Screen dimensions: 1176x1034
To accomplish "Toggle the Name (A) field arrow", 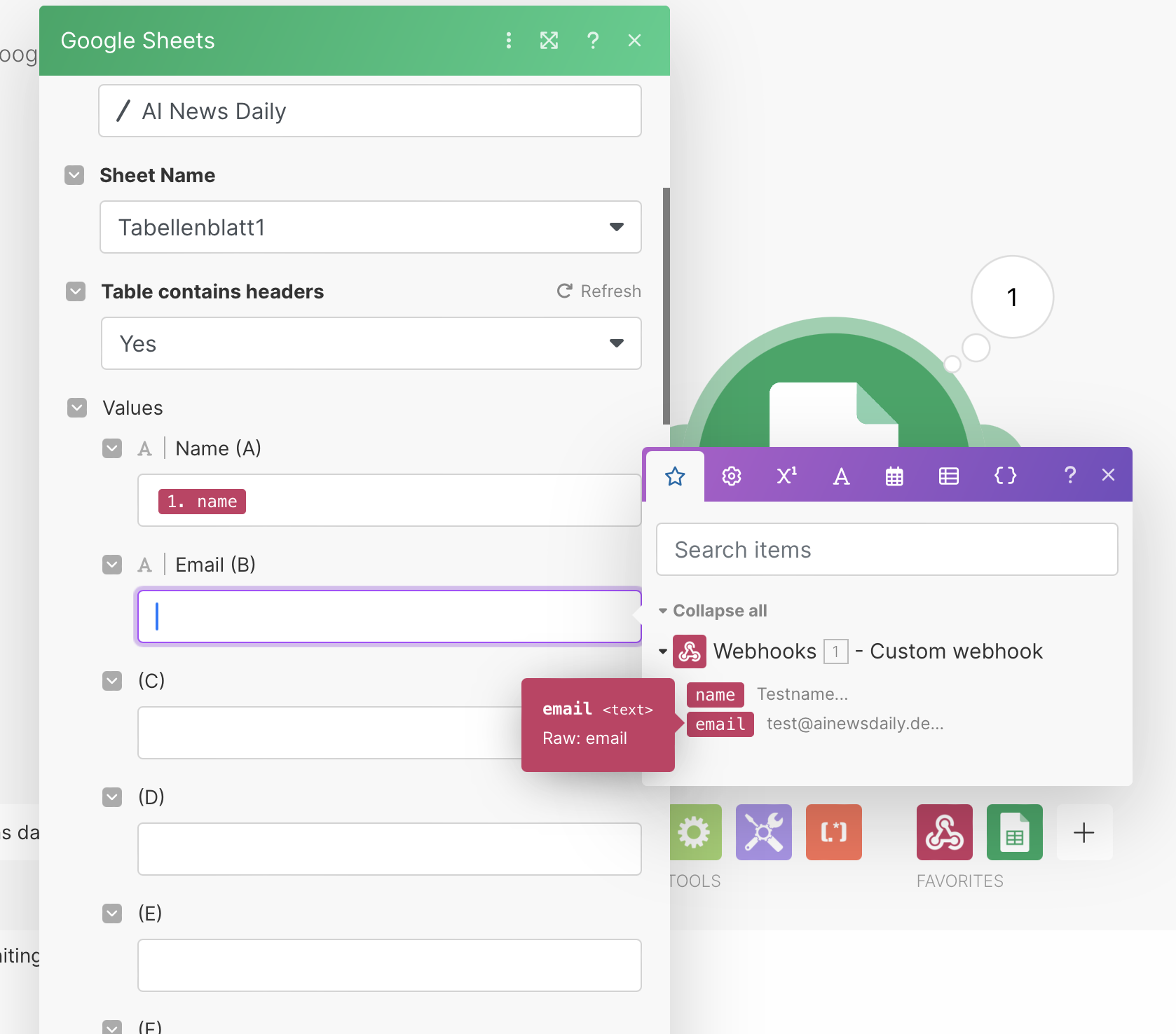I will [x=112, y=448].
